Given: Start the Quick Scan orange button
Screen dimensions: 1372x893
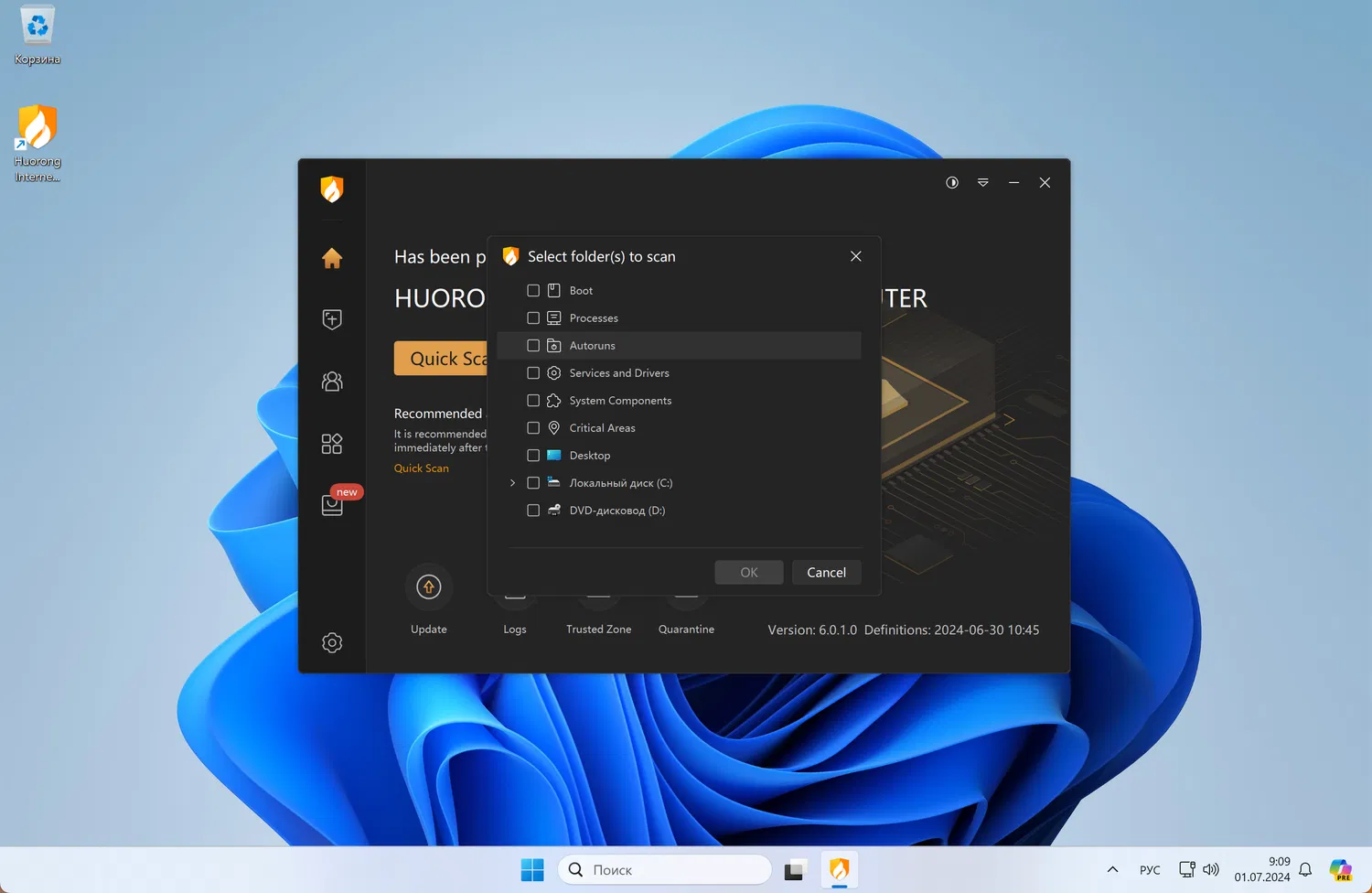Looking at the screenshot, I should click(441, 359).
